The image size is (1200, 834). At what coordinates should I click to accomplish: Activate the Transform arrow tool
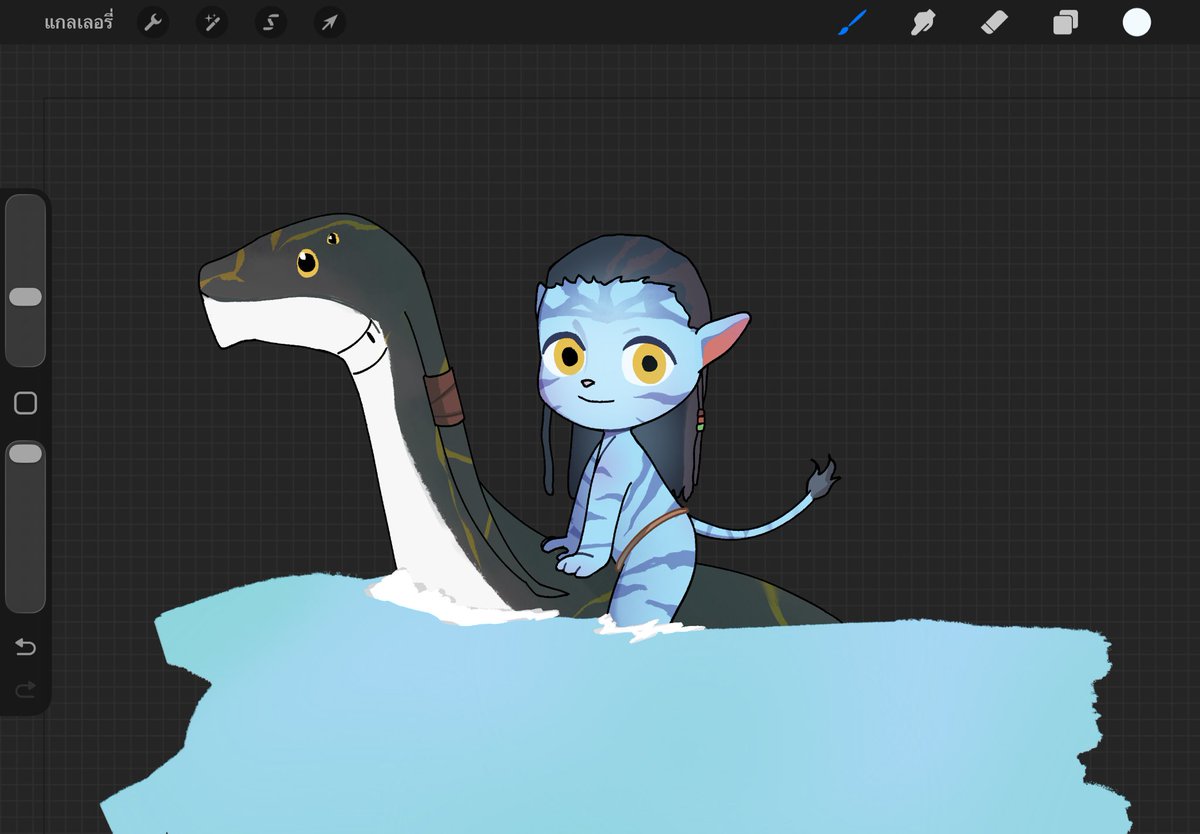click(x=329, y=22)
